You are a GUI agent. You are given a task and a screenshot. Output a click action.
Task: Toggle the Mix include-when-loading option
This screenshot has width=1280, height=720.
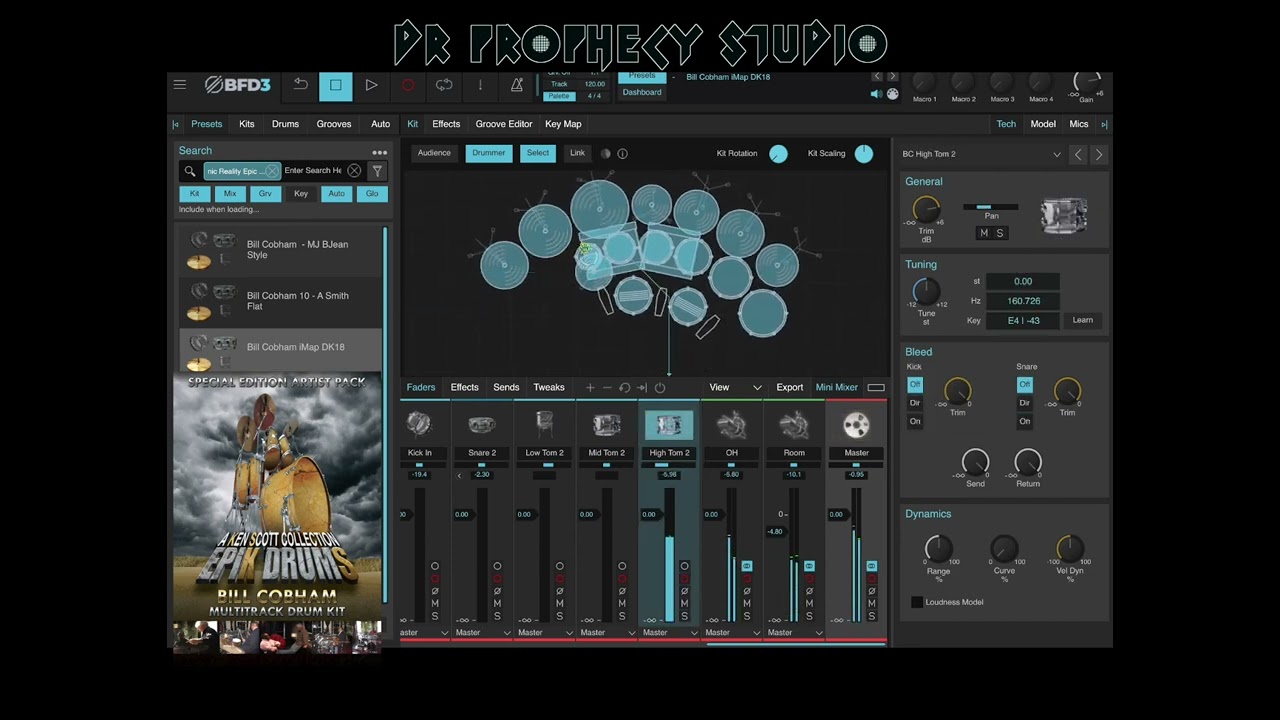[x=230, y=194]
